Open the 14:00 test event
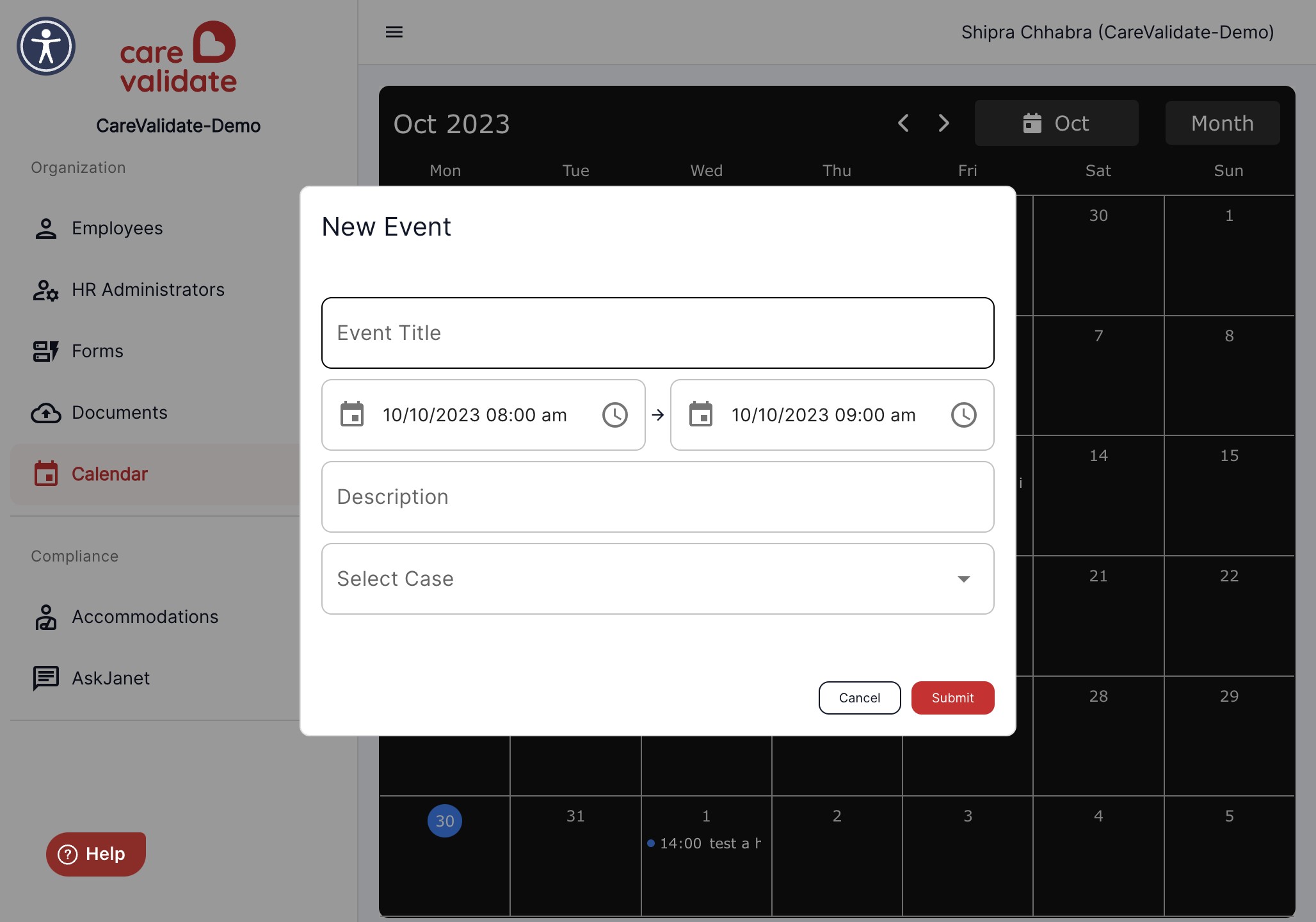 [705, 844]
